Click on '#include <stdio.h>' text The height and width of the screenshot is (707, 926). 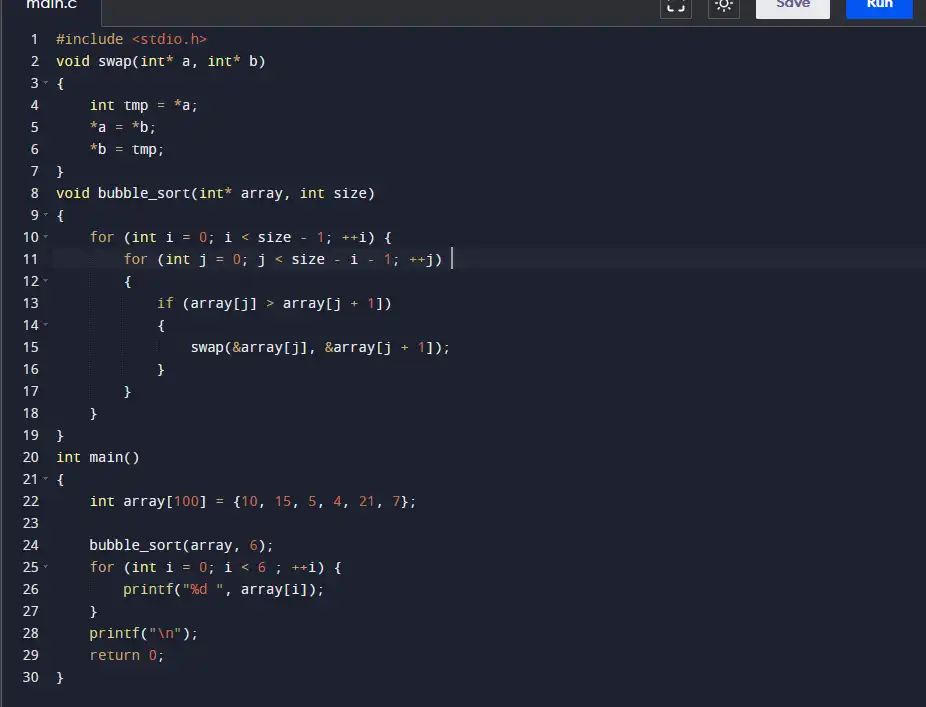pyautogui.click(x=131, y=40)
